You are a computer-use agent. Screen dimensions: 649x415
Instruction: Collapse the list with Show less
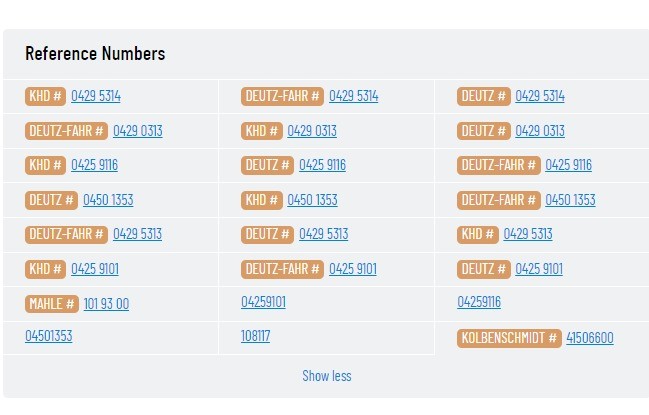pyautogui.click(x=326, y=376)
